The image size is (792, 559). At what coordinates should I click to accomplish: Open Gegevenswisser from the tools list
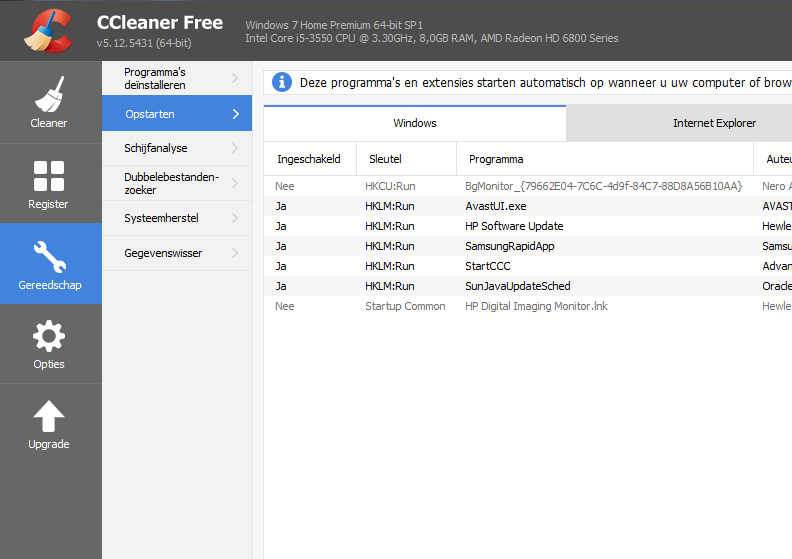click(163, 253)
